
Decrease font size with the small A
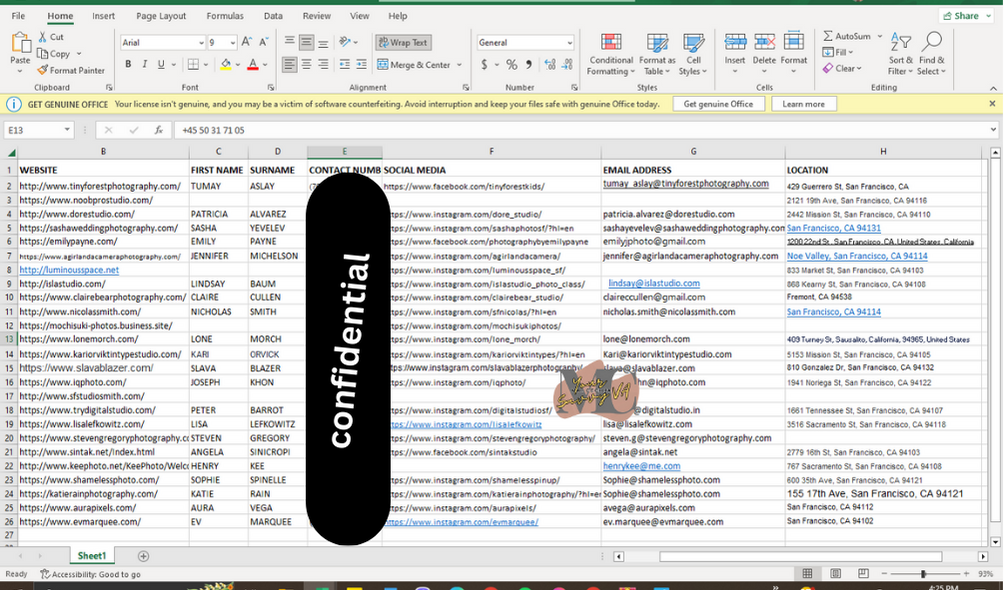pos(263,42)
